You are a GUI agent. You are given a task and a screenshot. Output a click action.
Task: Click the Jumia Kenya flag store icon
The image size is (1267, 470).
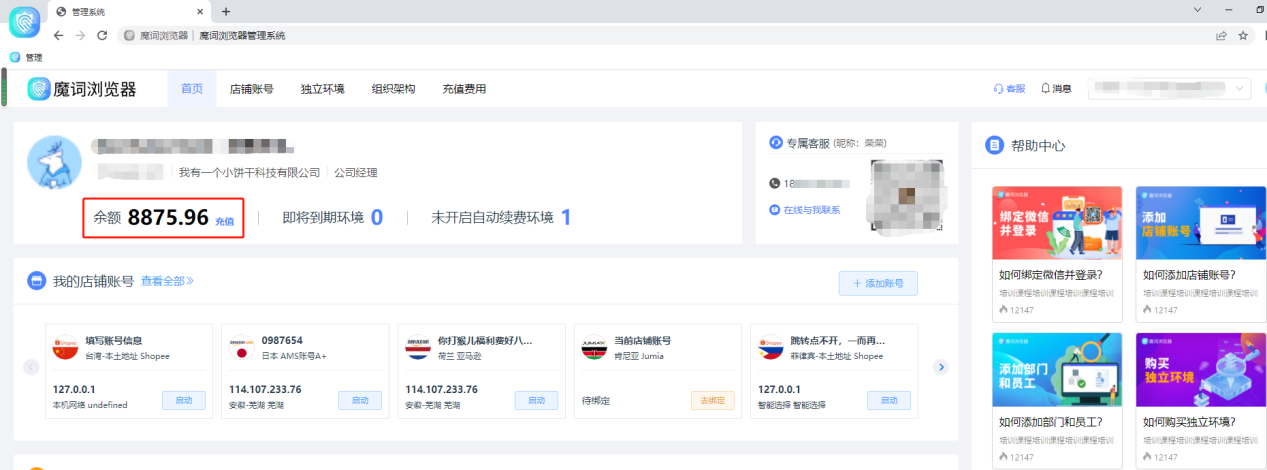click(594, 347)
